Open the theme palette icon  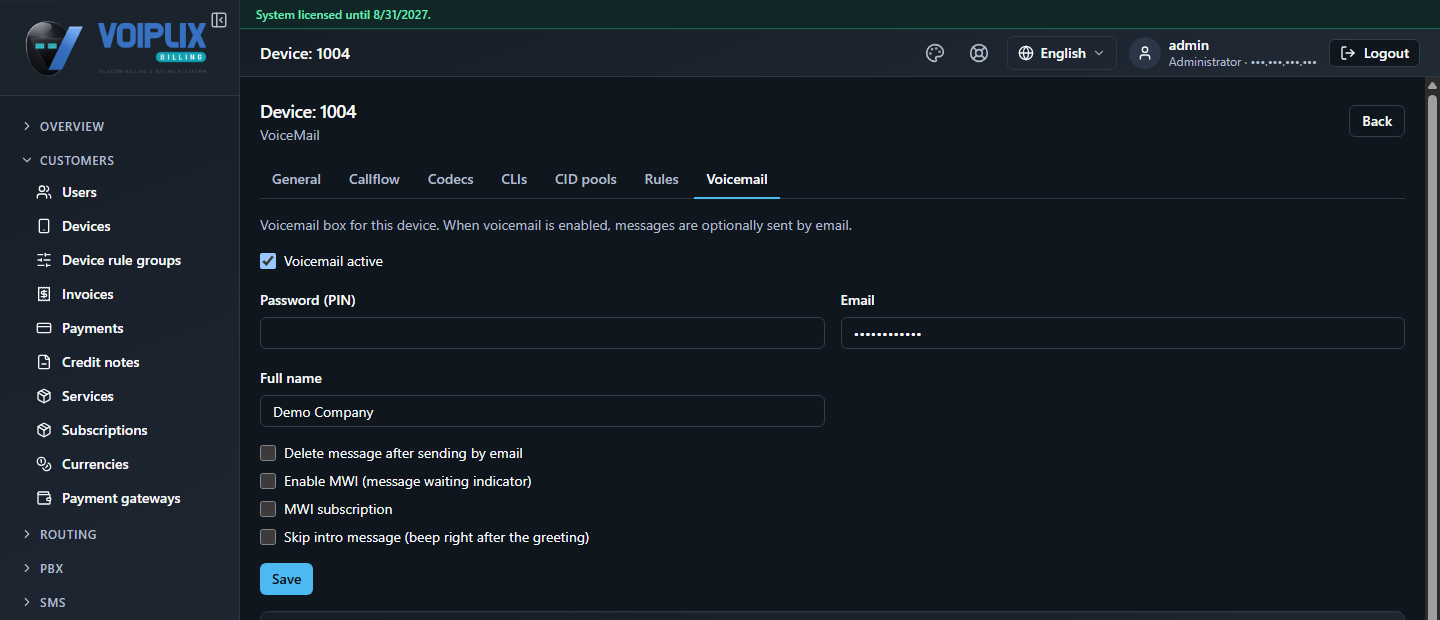(x=935, y=53)
